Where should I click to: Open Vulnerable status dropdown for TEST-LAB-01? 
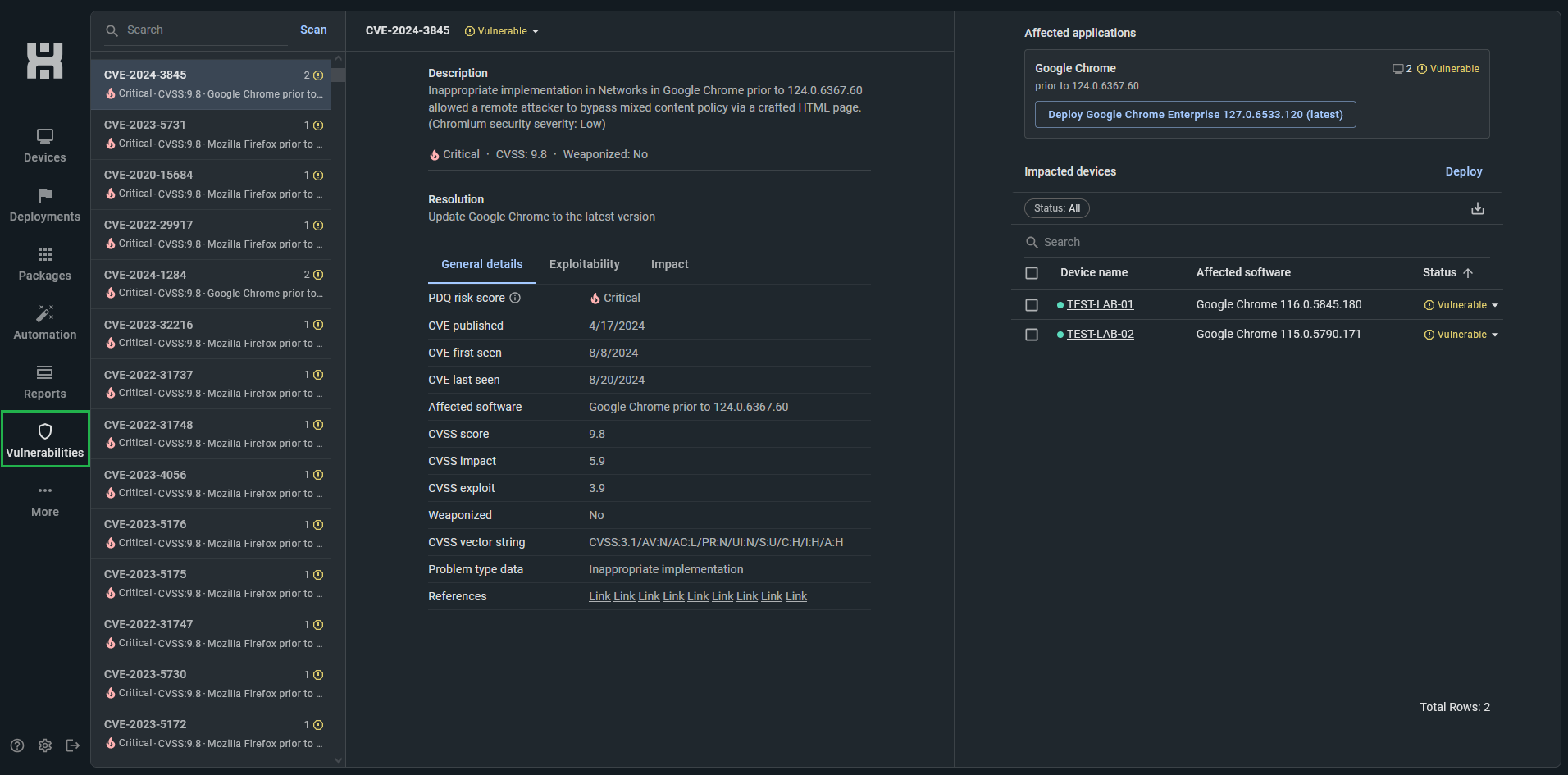click(x=1461, y=305)
